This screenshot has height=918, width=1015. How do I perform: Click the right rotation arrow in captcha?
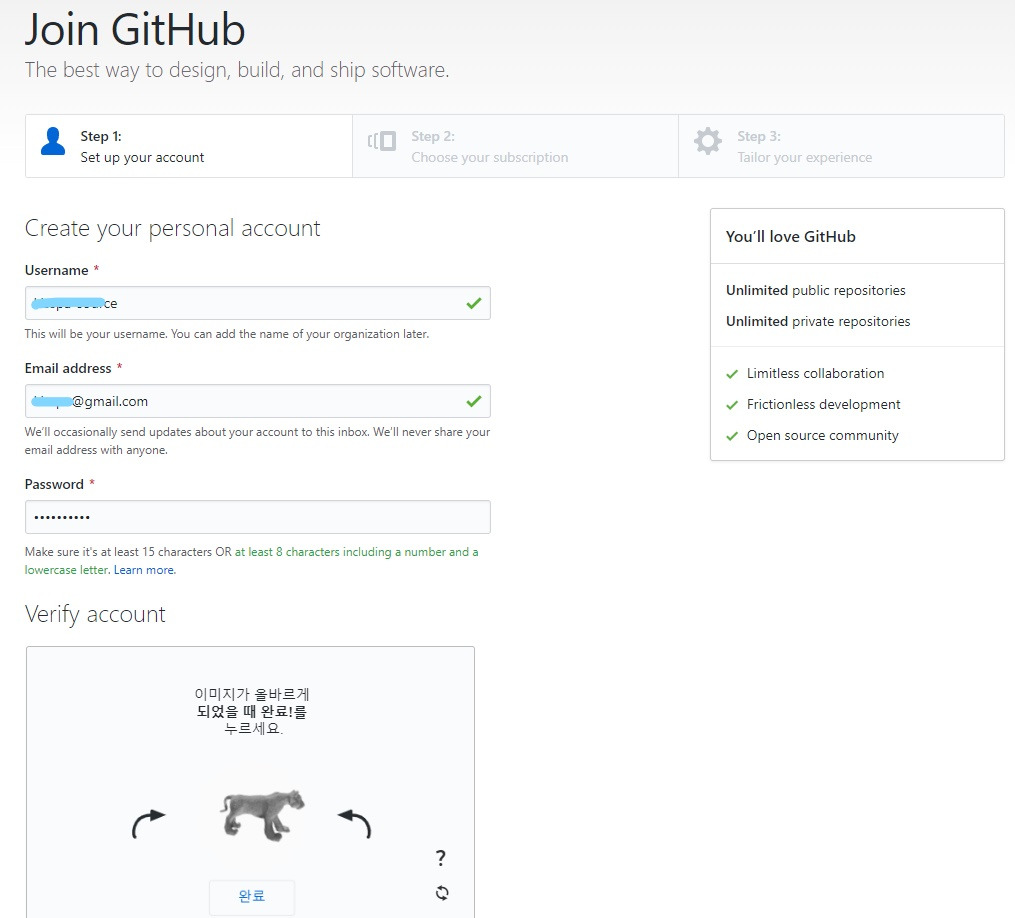coord(358,822)
